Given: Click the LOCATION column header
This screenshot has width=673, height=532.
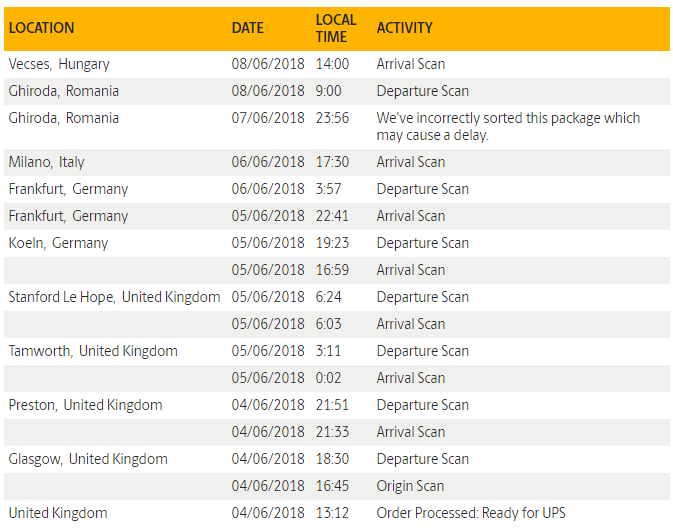Looking at the screenshot, I should coord(41,28).
